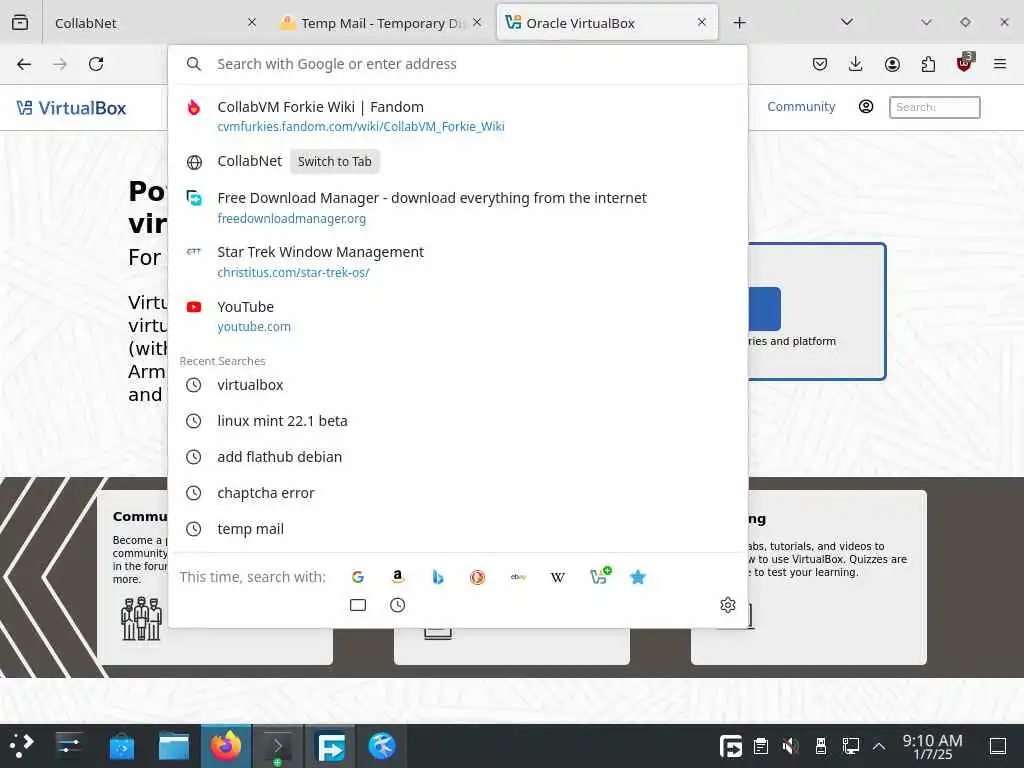
Task: Open KDE application launcher
Action: (x=21, y=746)
